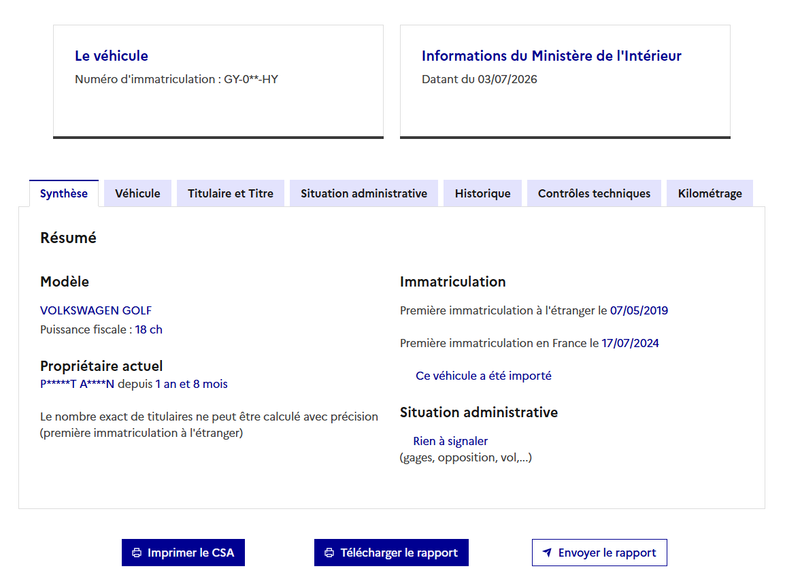Click the paper-plane icon in Envoyer le rapport
Viewport: 800px width, 582px height.
point(547,552)
